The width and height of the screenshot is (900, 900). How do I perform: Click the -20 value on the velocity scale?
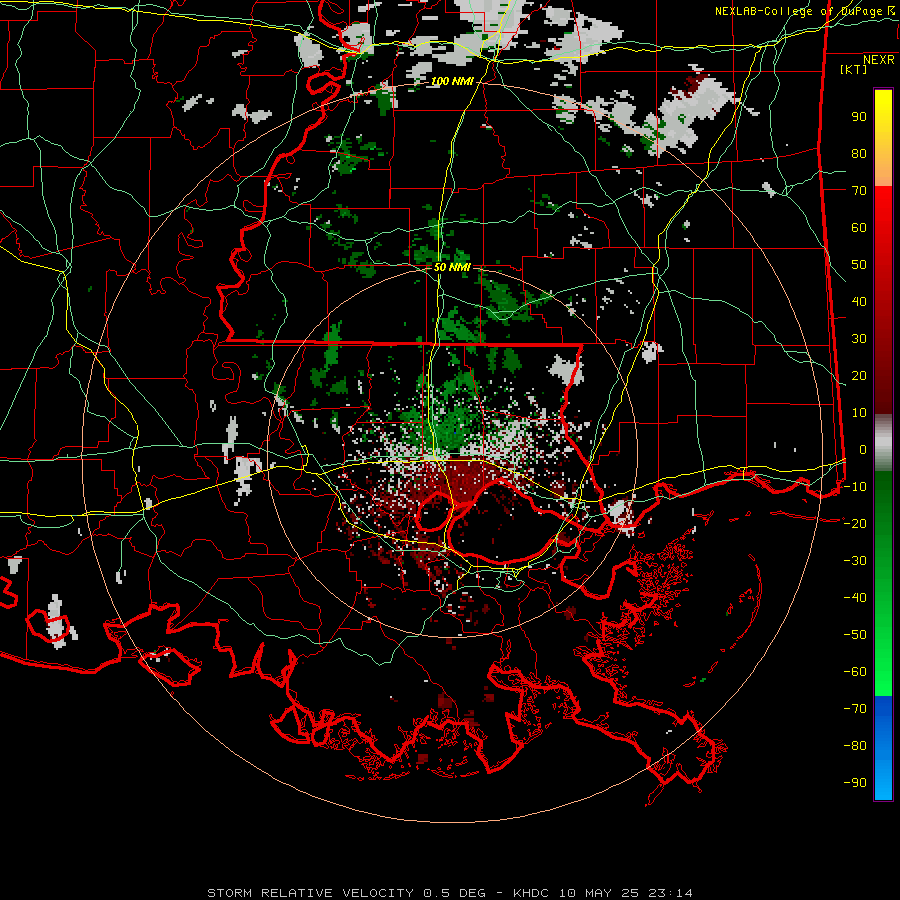tap(855, 523)
